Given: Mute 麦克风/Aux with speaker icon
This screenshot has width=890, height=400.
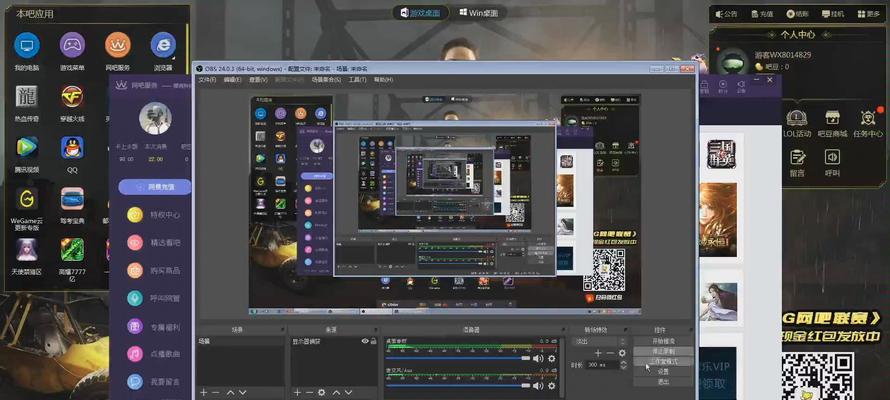Looking at the screenshot, I should 538,386.
